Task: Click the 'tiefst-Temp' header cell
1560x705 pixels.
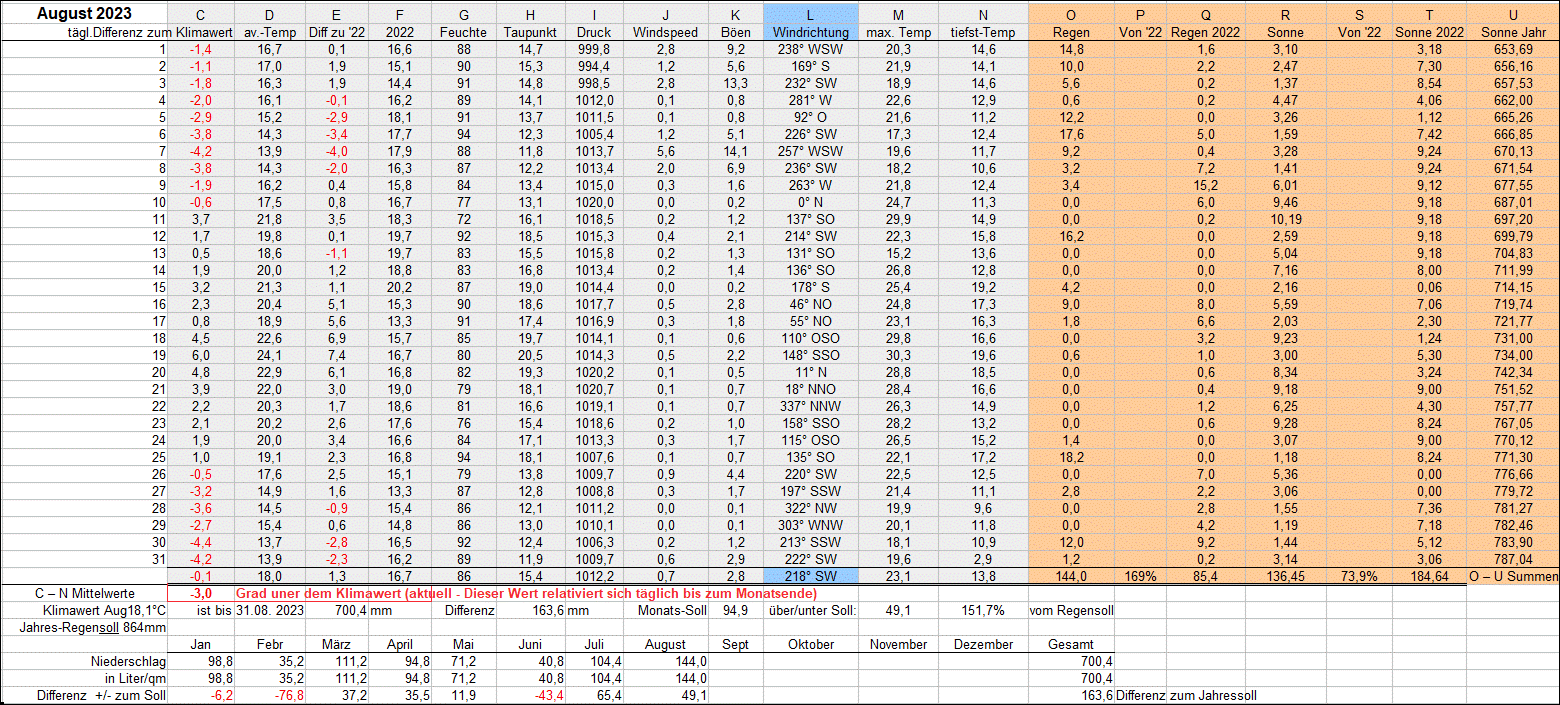Action: click(983, 32)
